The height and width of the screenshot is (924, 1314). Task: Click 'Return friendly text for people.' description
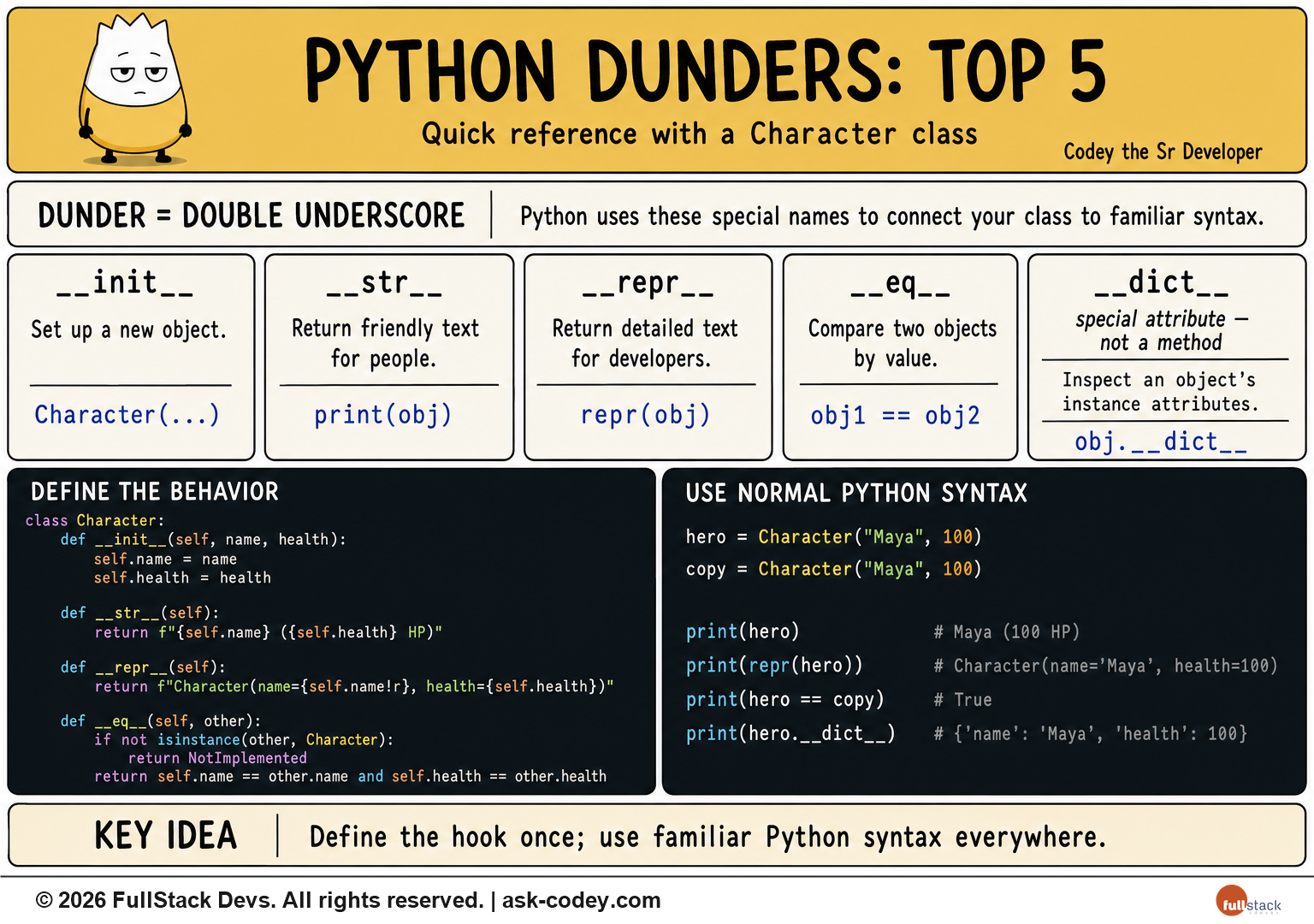(385, 343)
